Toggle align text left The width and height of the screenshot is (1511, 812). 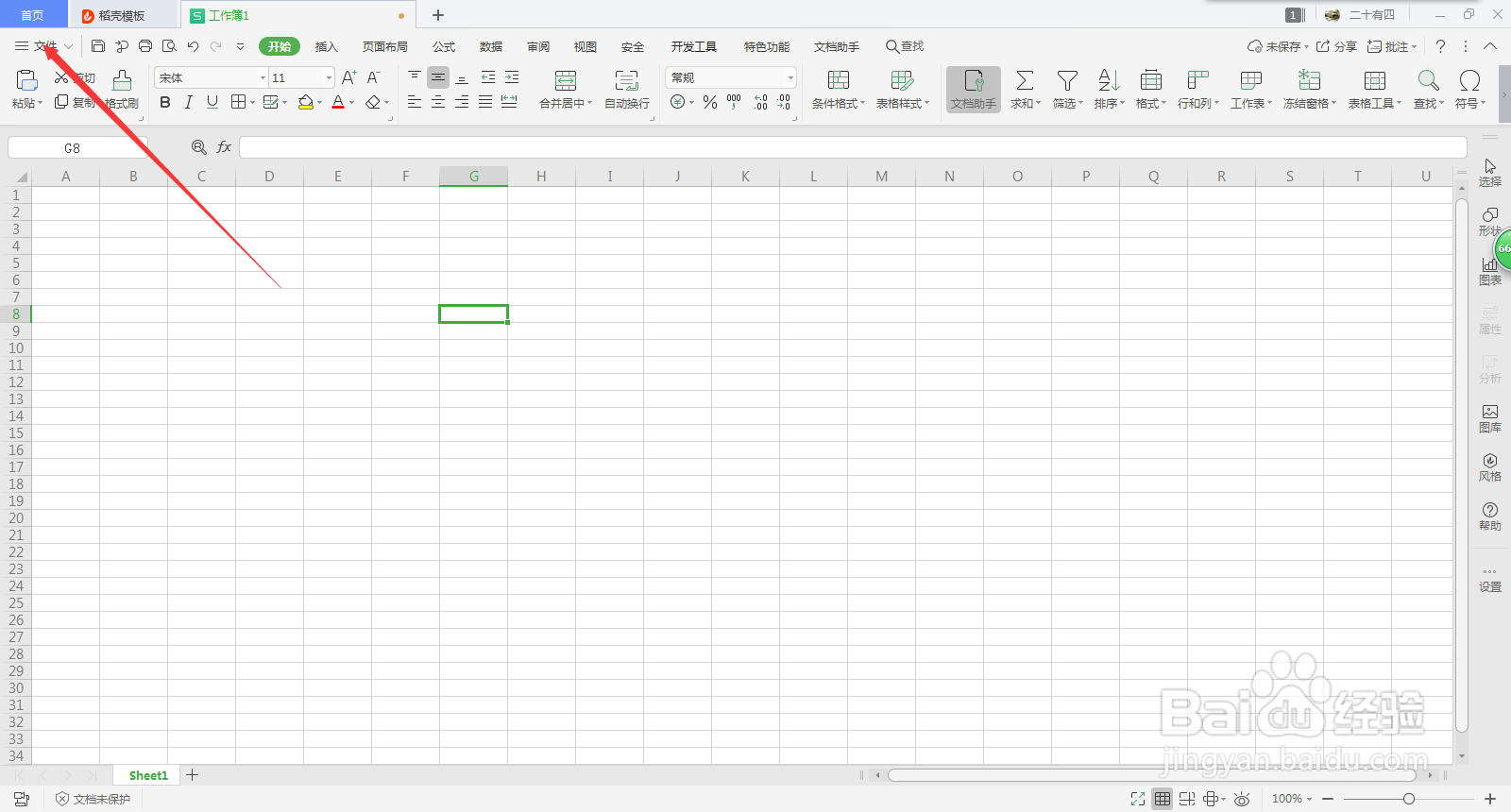[x=415, y=102]
